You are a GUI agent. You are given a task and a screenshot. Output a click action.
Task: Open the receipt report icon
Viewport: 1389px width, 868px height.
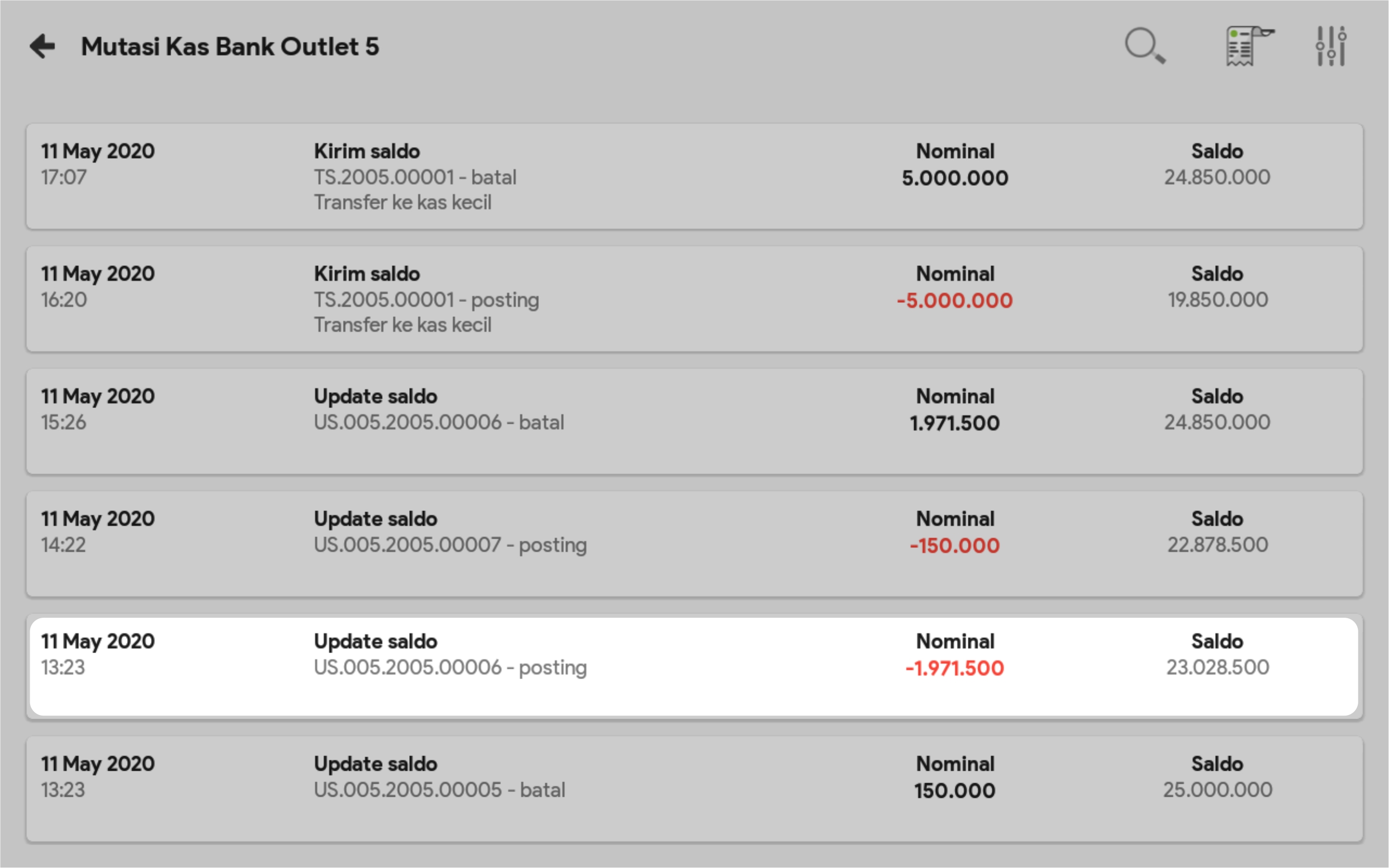point(1247,46)
